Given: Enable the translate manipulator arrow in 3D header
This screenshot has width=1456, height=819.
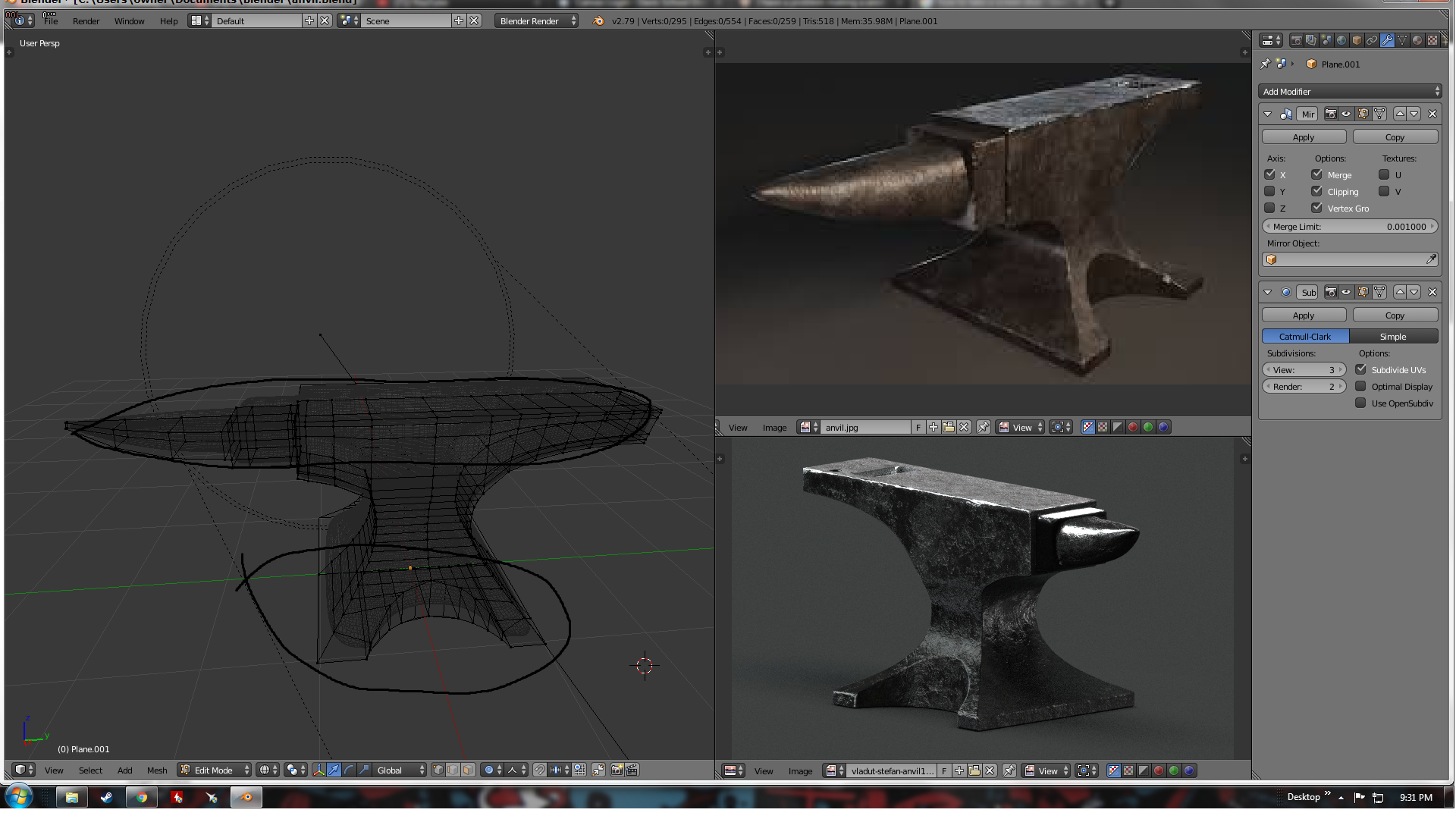Looking at the screenshot, I should coord(334,770).
